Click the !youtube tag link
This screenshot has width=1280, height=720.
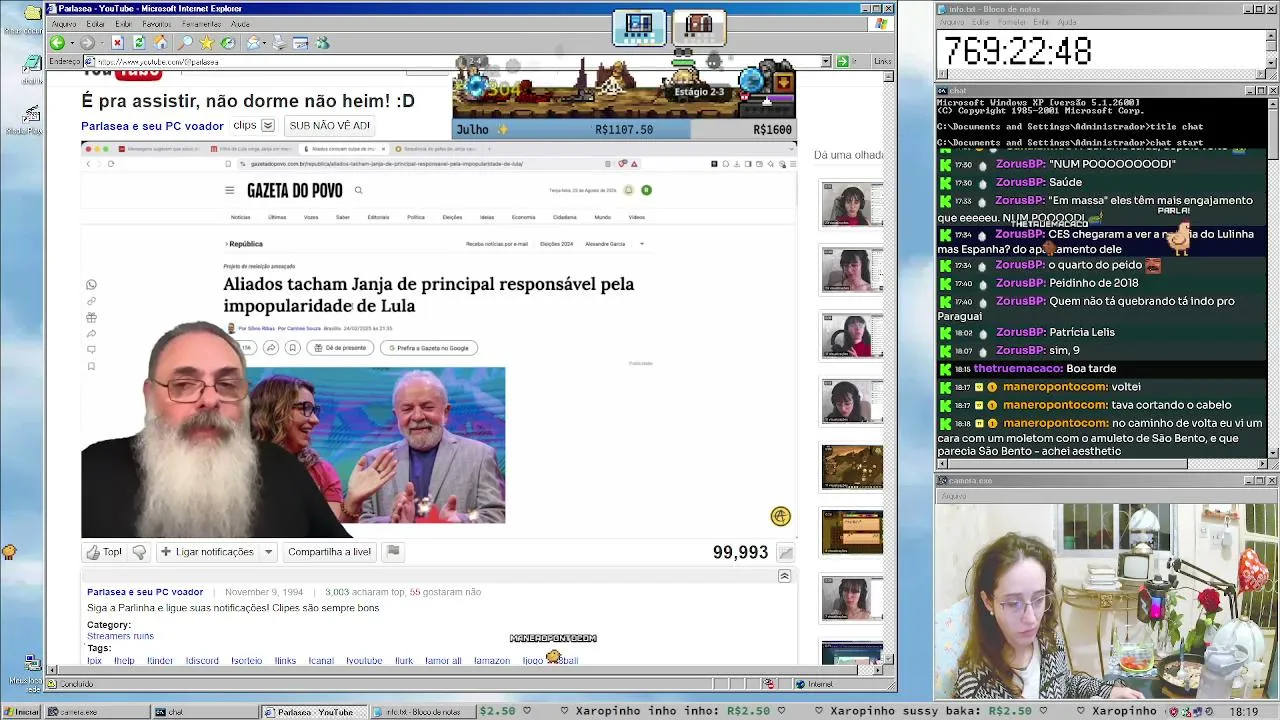[364, 661]
